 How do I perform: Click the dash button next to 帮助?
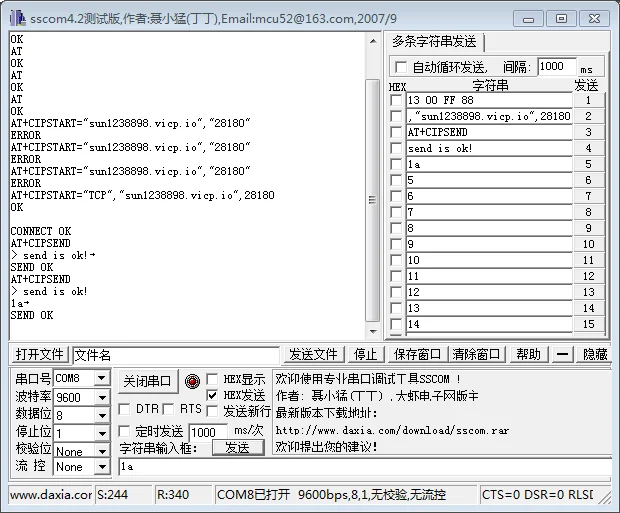coord(562,354)
